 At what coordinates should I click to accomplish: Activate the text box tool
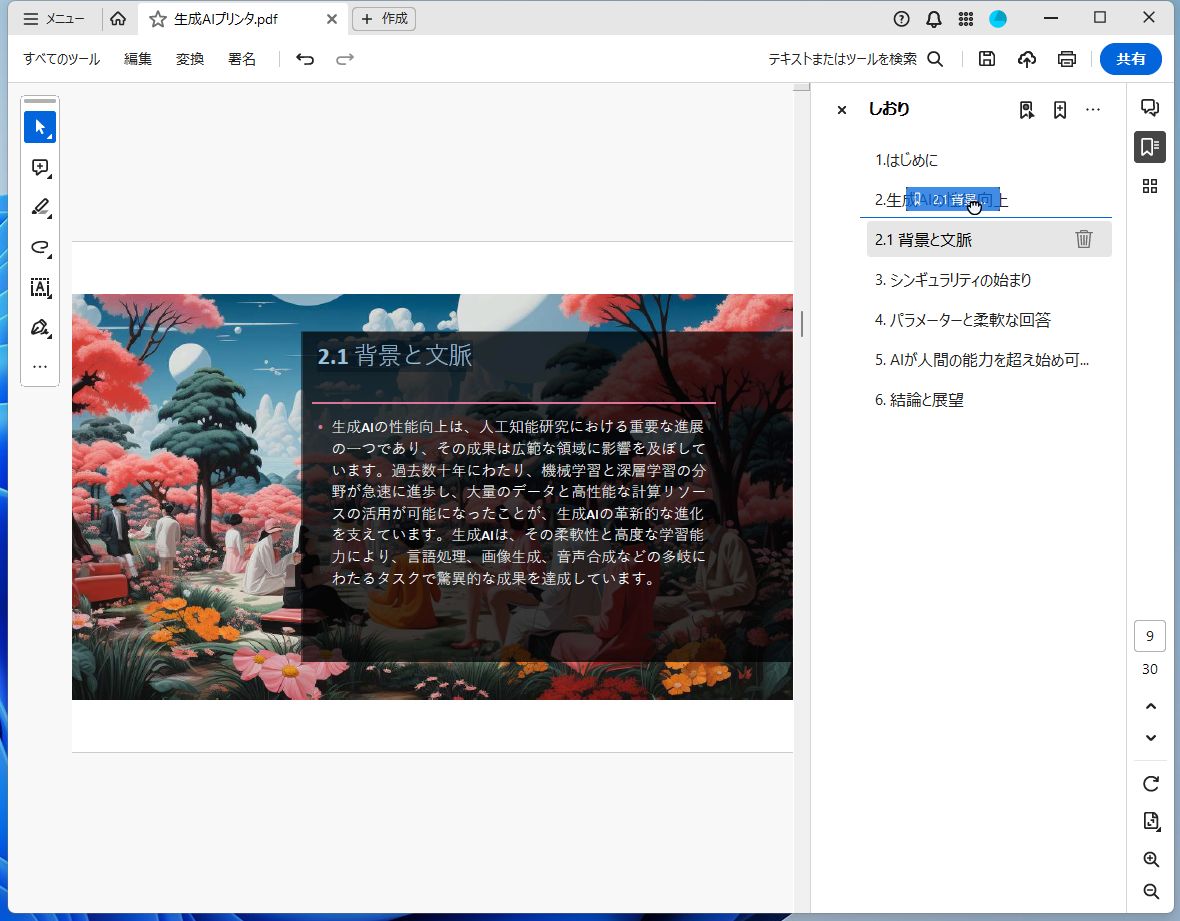pyautogui.click(x=40, y=287)
